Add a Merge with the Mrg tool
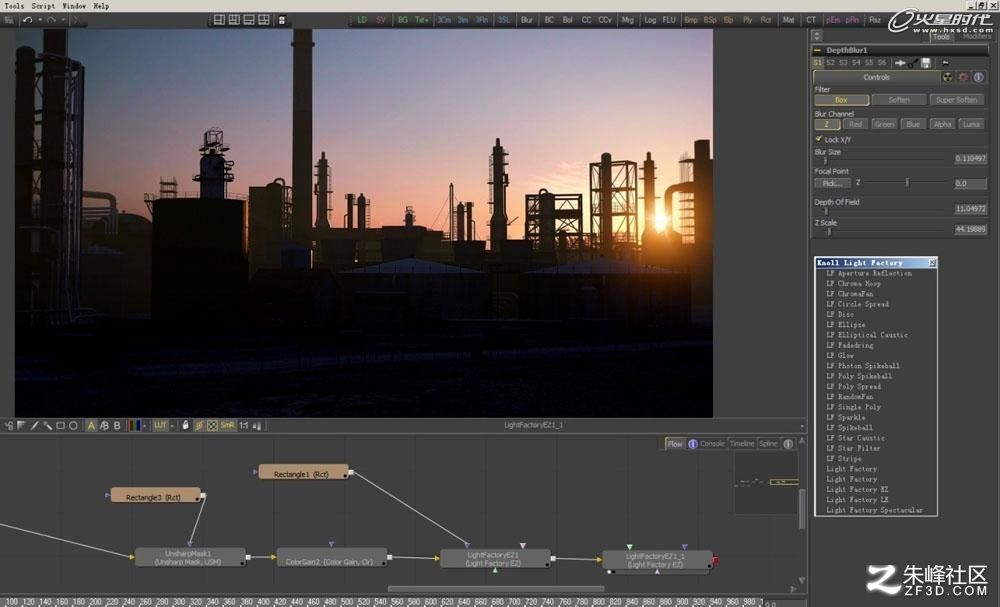The height and width of the screenshot is (607, 1000). 628,20
